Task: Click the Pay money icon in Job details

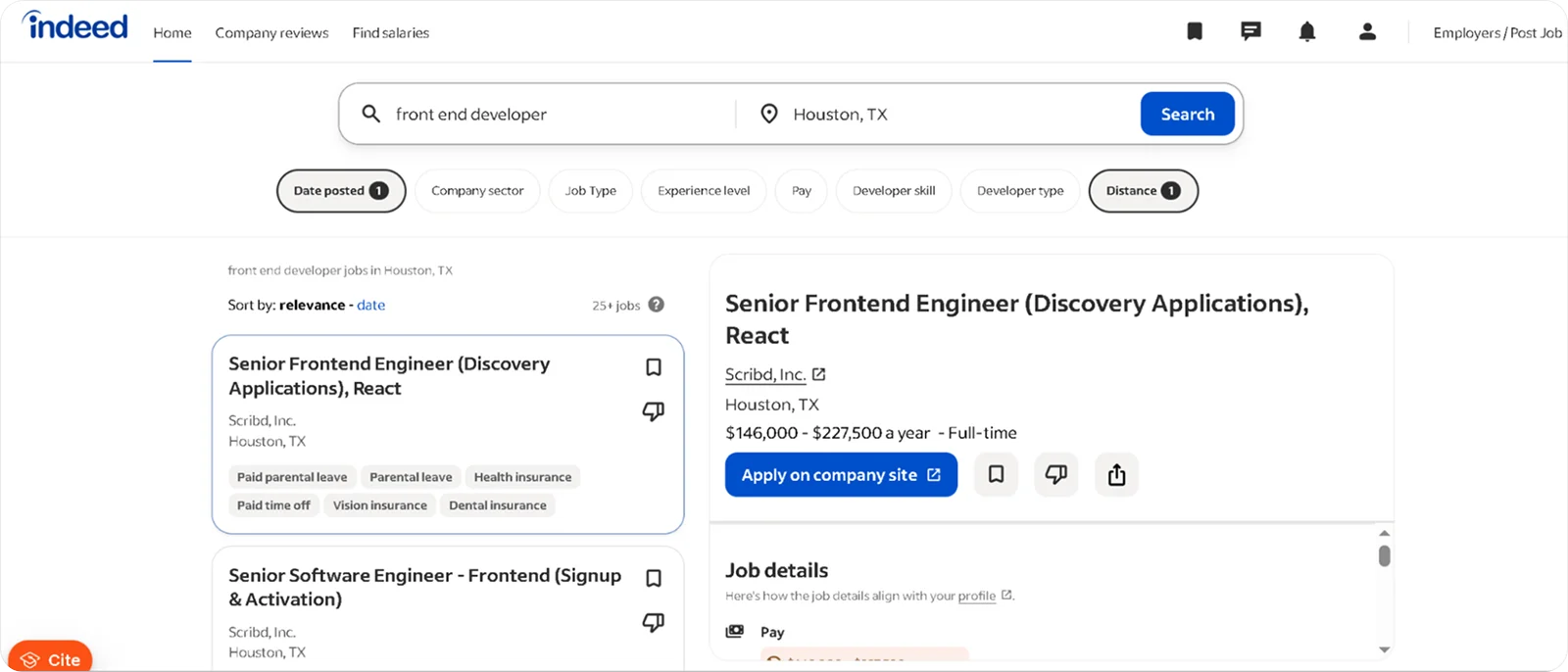Action: tap(735, 632)
